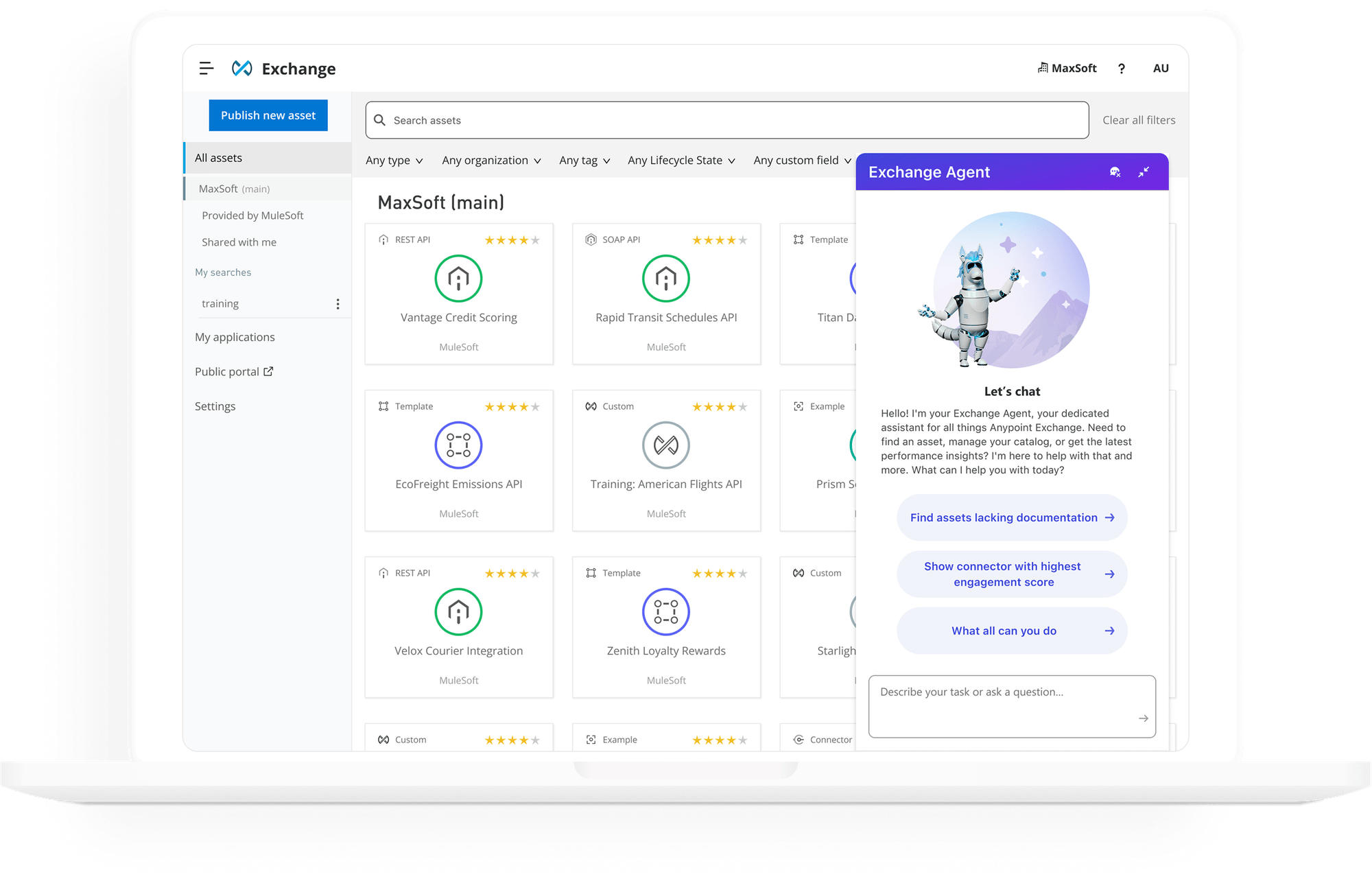Click Vantage Credit Scoring title
The height and width of the screenshot is (890, 1372).
point(458,318)
